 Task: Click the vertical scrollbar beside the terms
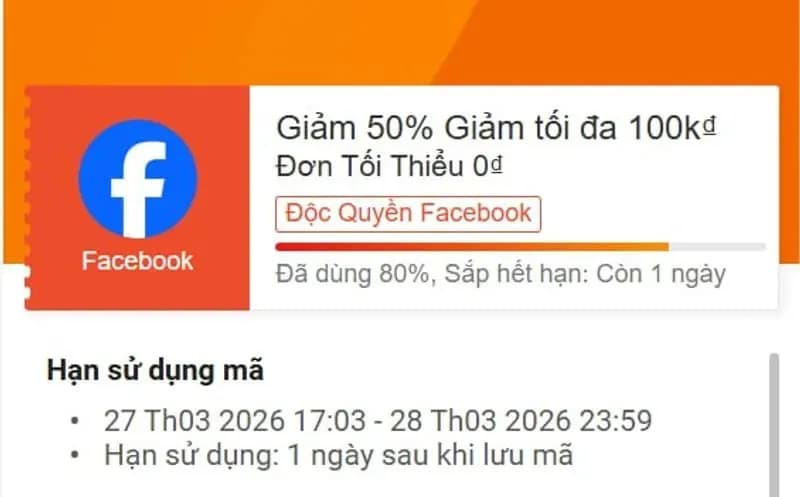(774, 425)
